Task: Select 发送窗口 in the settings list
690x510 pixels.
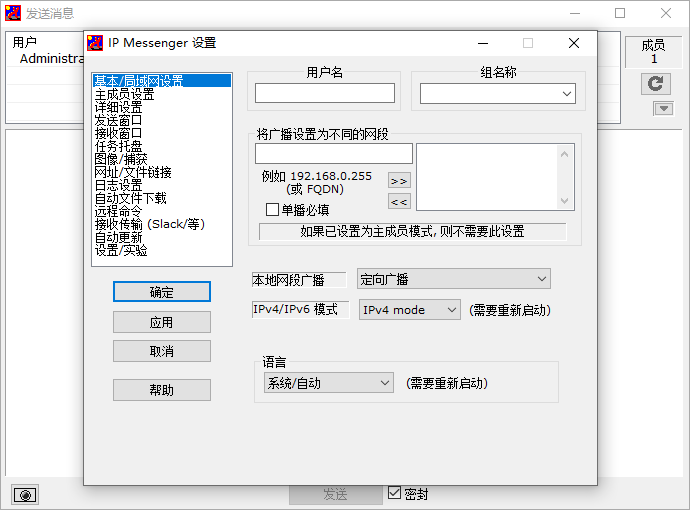Action: (161, 120)
